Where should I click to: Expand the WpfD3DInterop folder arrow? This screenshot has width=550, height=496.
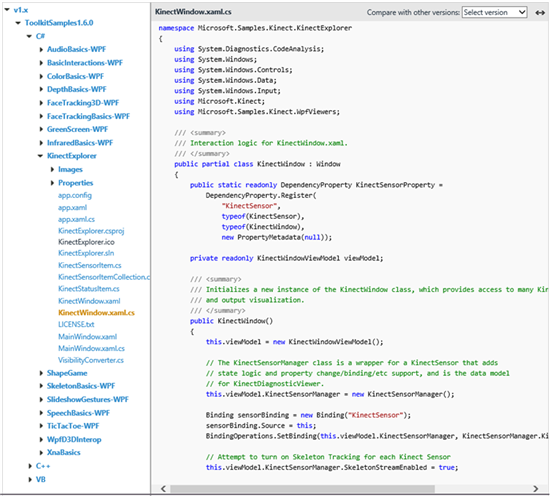[41, 440]
